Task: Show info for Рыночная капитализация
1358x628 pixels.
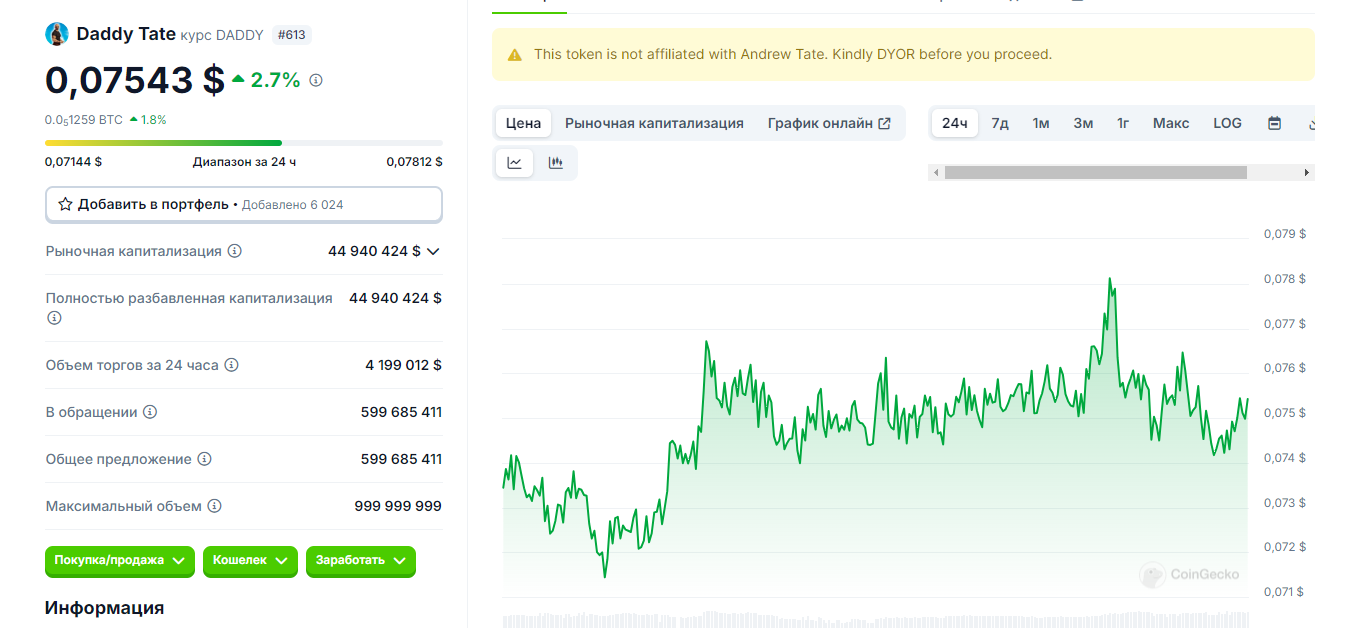Action: click(235, 251)
